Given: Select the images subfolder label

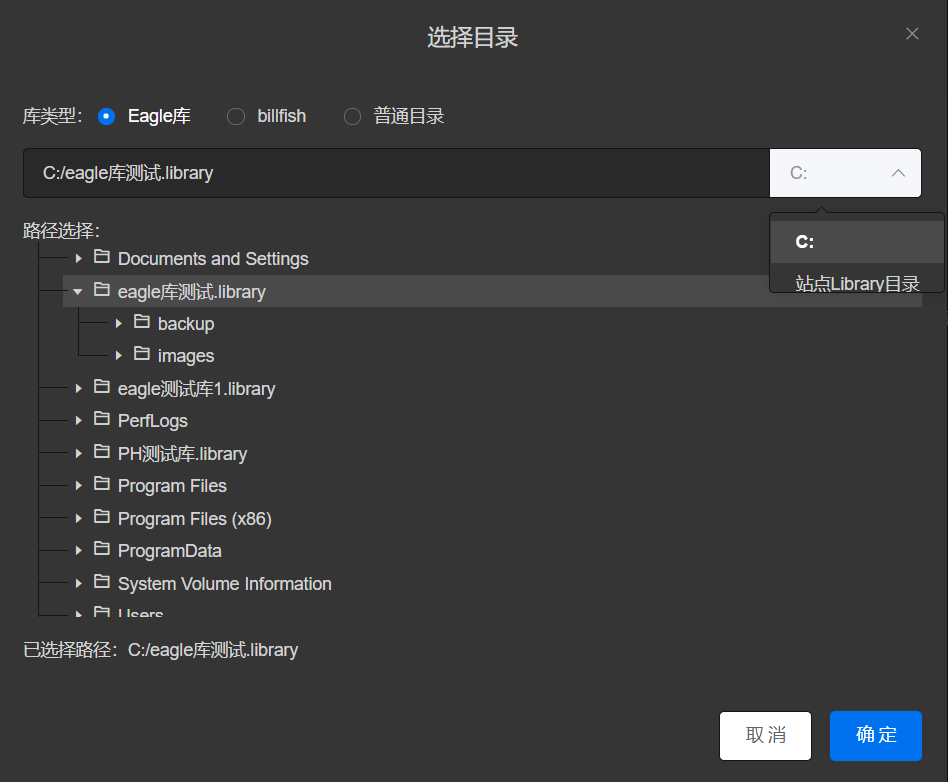Looking at the screenshot, I should 186,356.
